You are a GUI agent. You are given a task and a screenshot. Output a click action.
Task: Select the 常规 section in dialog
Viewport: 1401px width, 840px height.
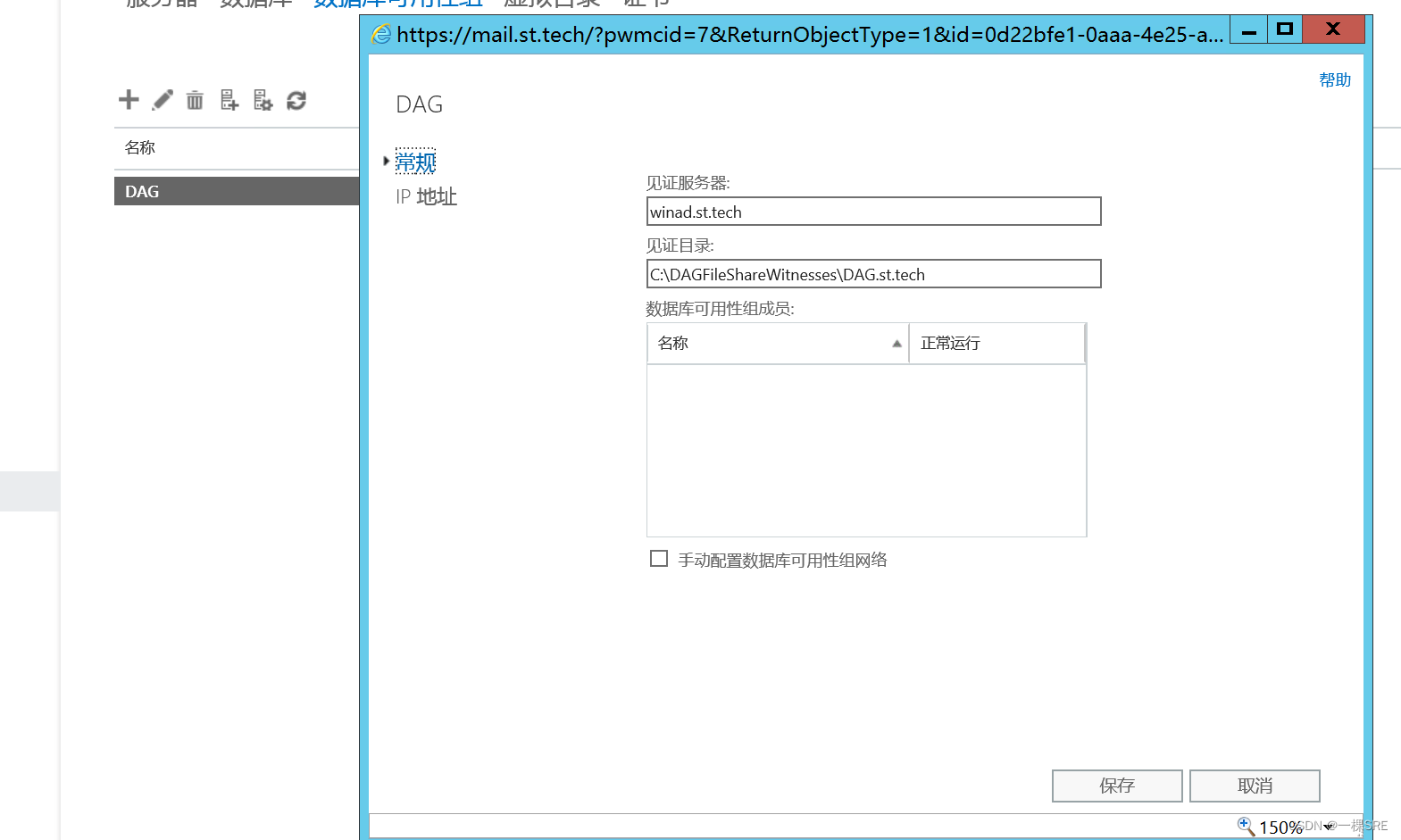[415, 162]
